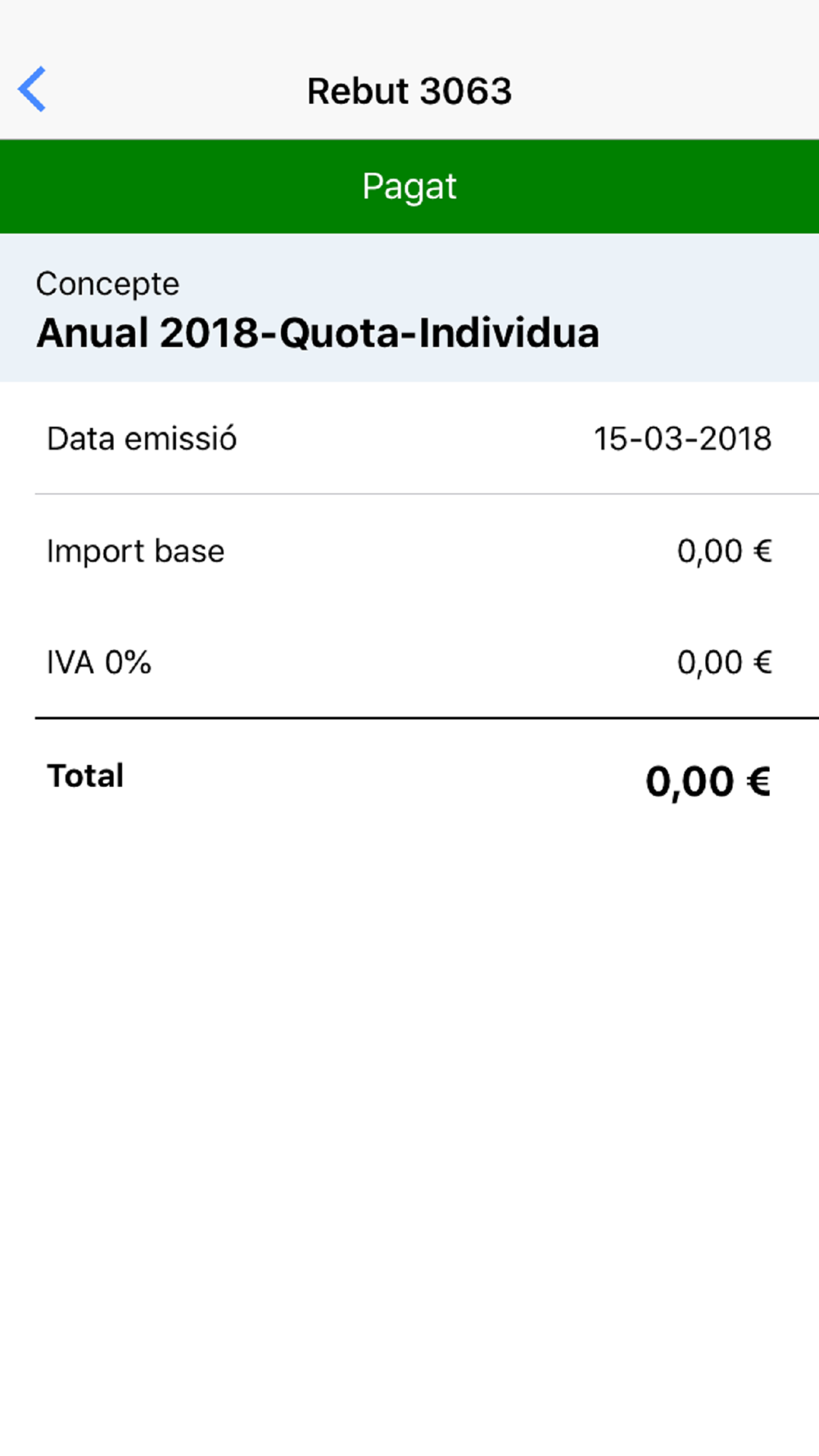Select the Import base label

click(135, 551)
